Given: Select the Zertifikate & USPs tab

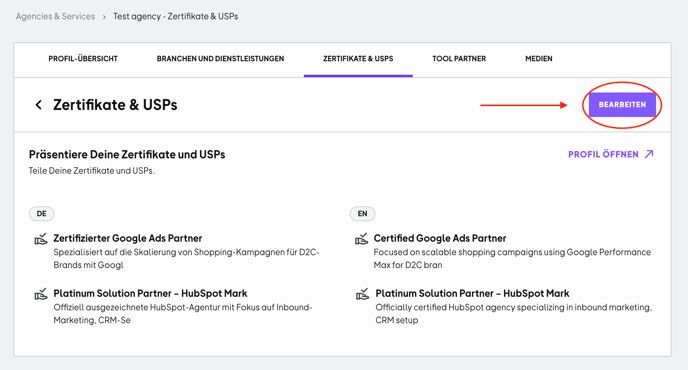Looking at the screenshot, I should coord(358,59).
